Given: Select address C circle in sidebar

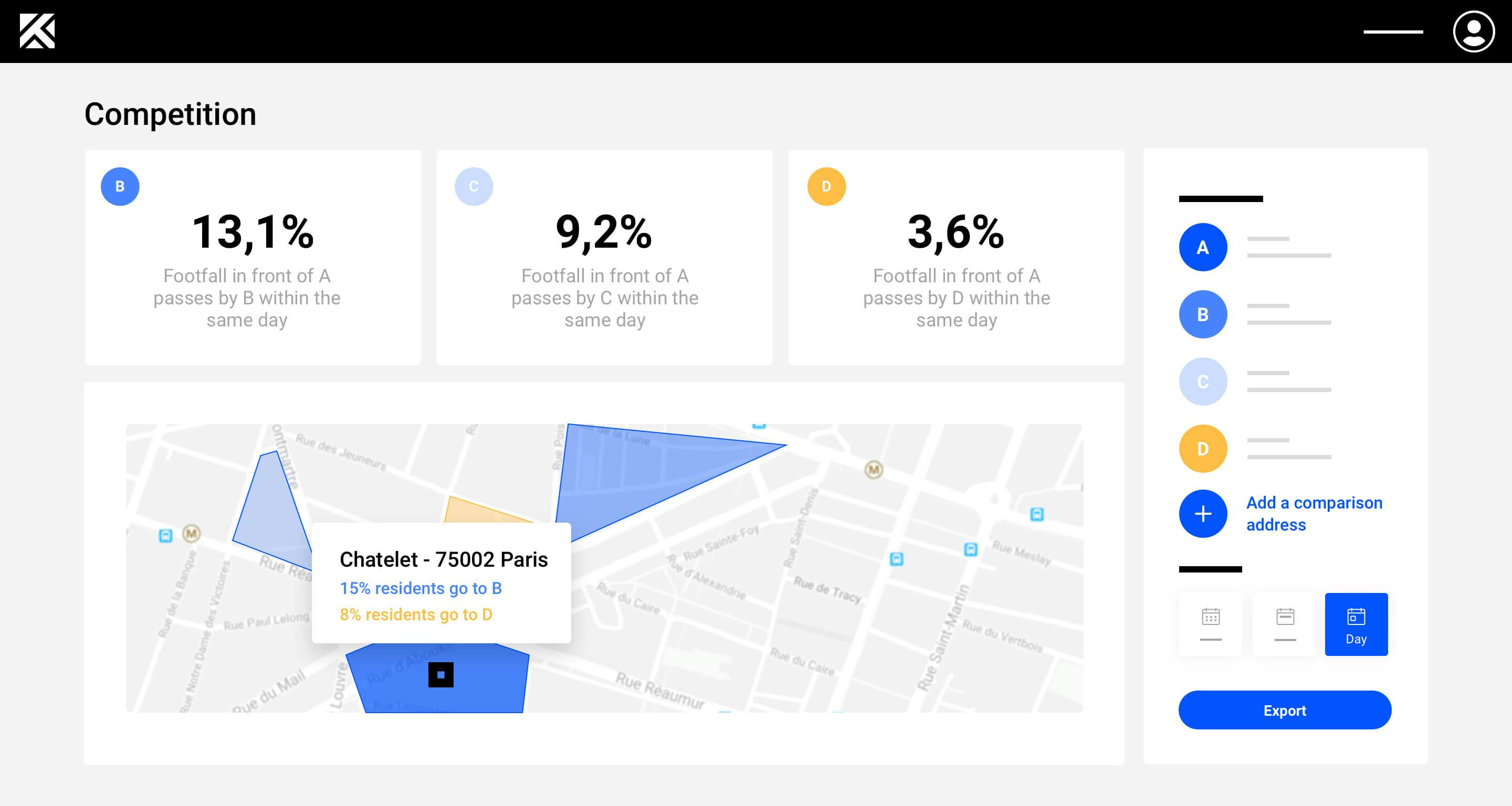Looking at the screenshot, I should coord(1203,382).
